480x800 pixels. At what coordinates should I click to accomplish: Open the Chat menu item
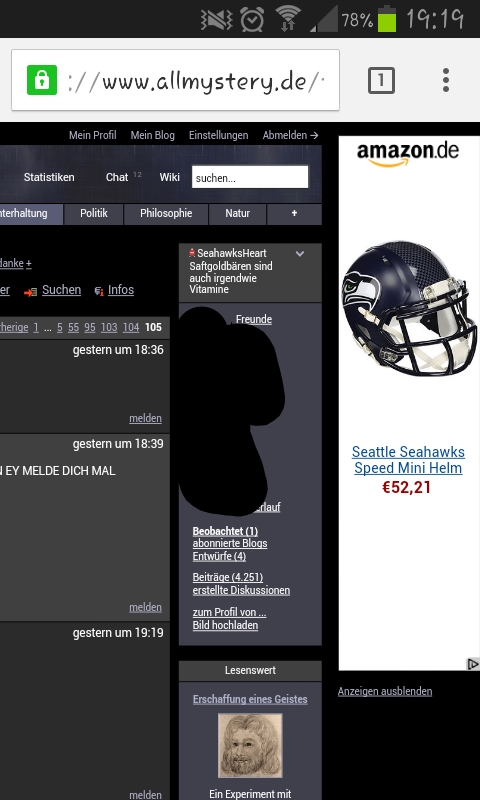(117, 177)
